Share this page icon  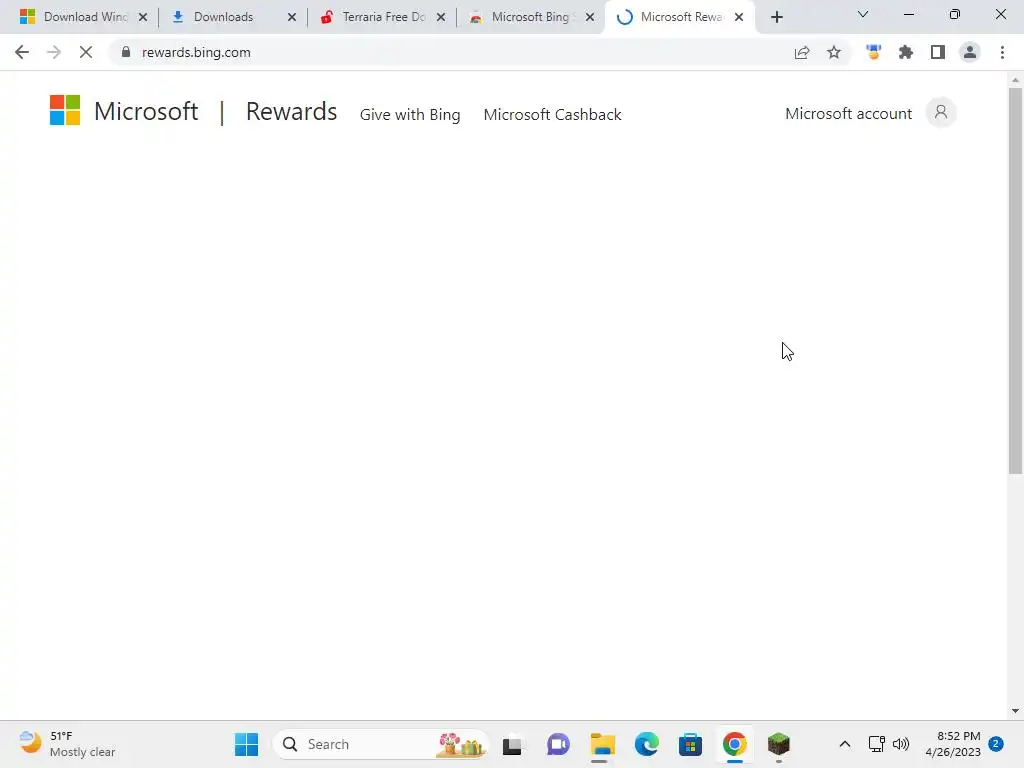coord(802,52)
